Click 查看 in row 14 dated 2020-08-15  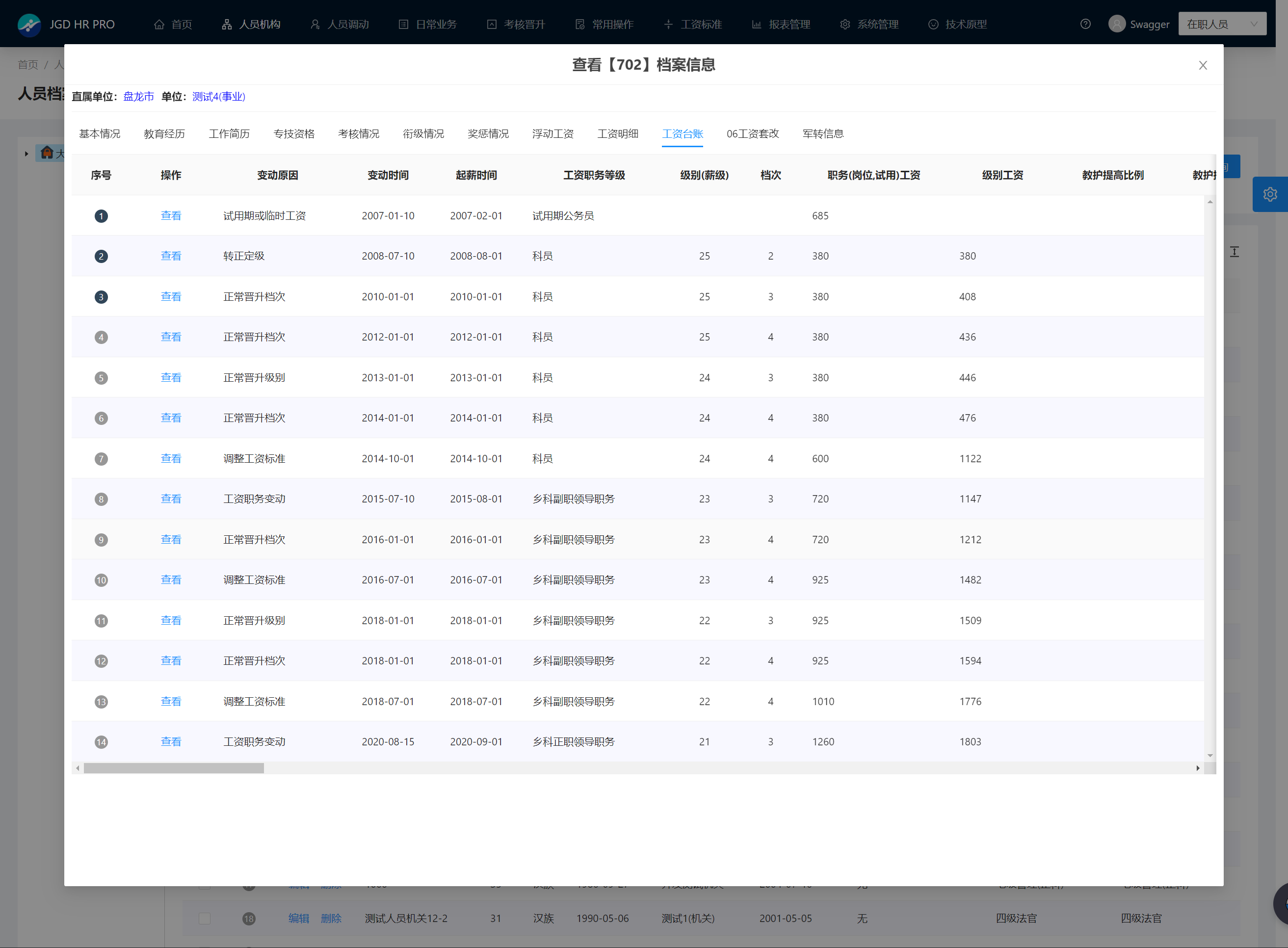click(171, 741)
